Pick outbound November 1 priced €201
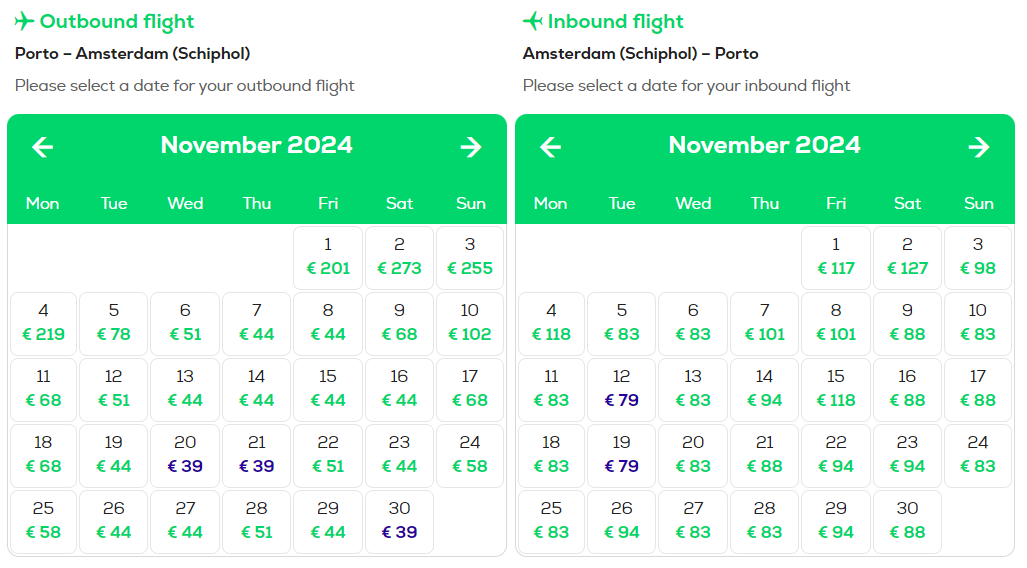 coord(327,257)
